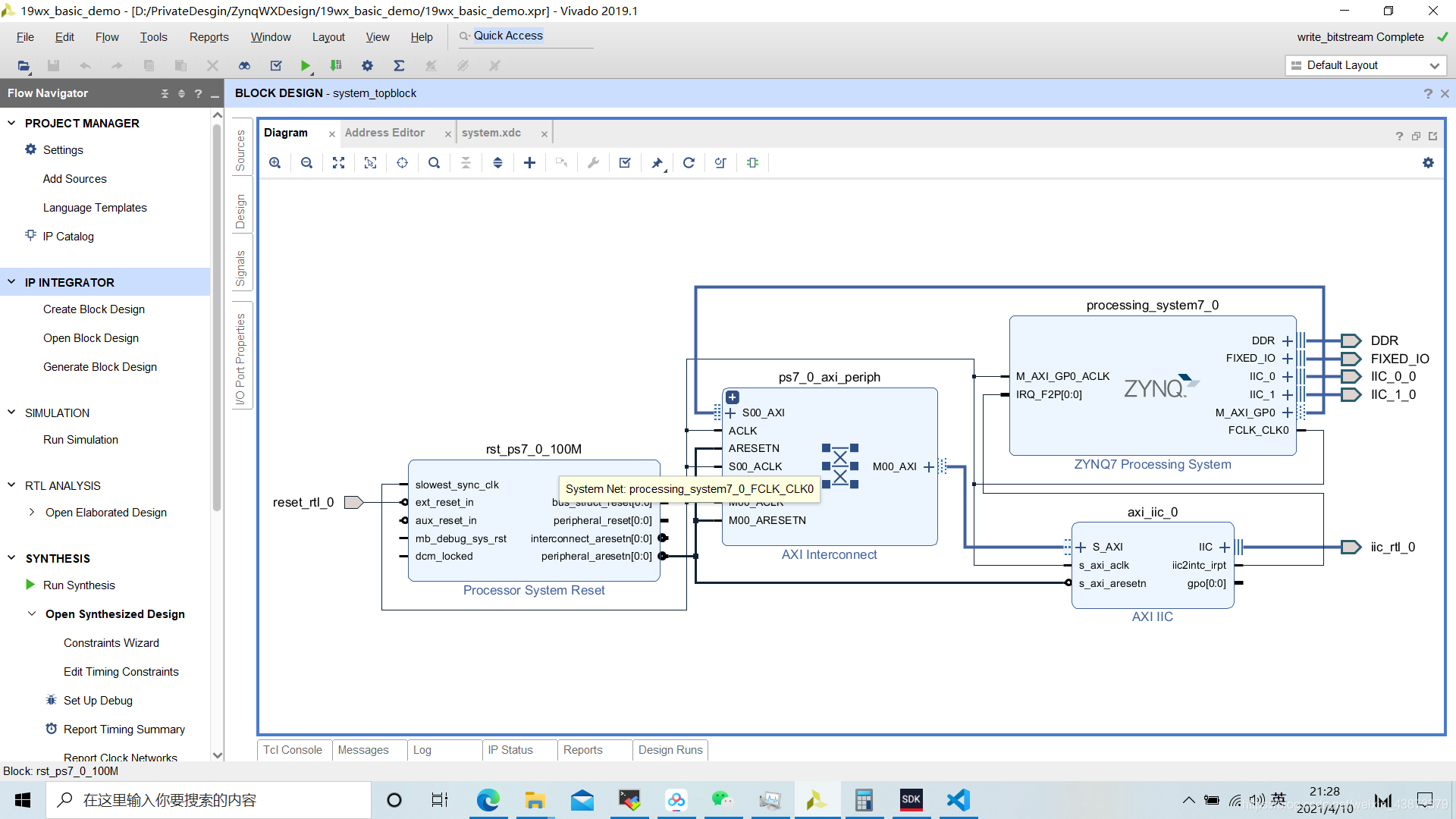
Task: Click the Zoom Fit diagram icon
Action: pyautogui.click(x=339, y=163)
